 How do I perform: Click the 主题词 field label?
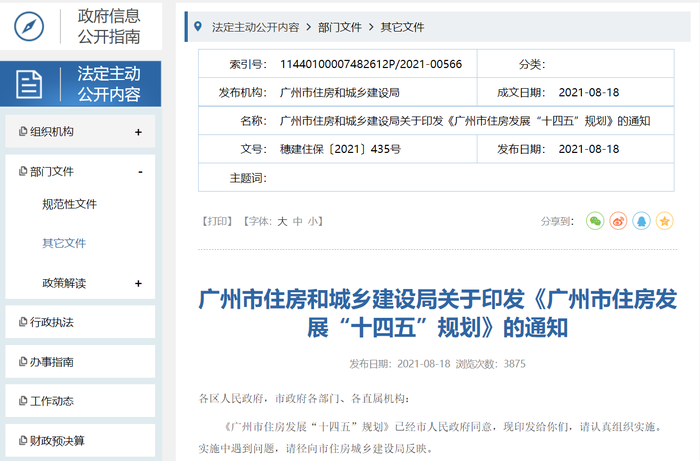(x=248, y=178)
